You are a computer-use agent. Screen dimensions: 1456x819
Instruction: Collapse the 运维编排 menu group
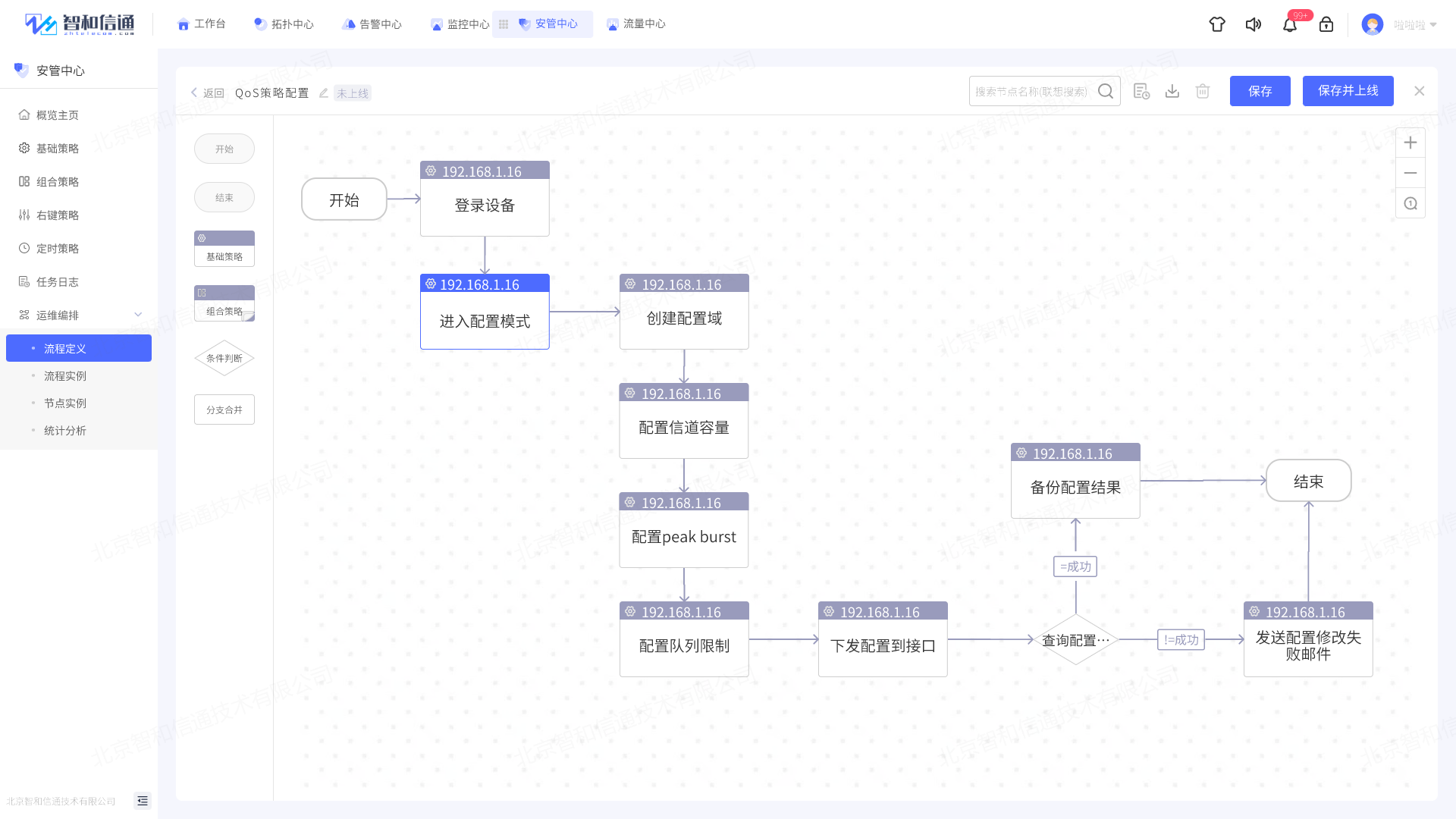(x=138, y=315)
